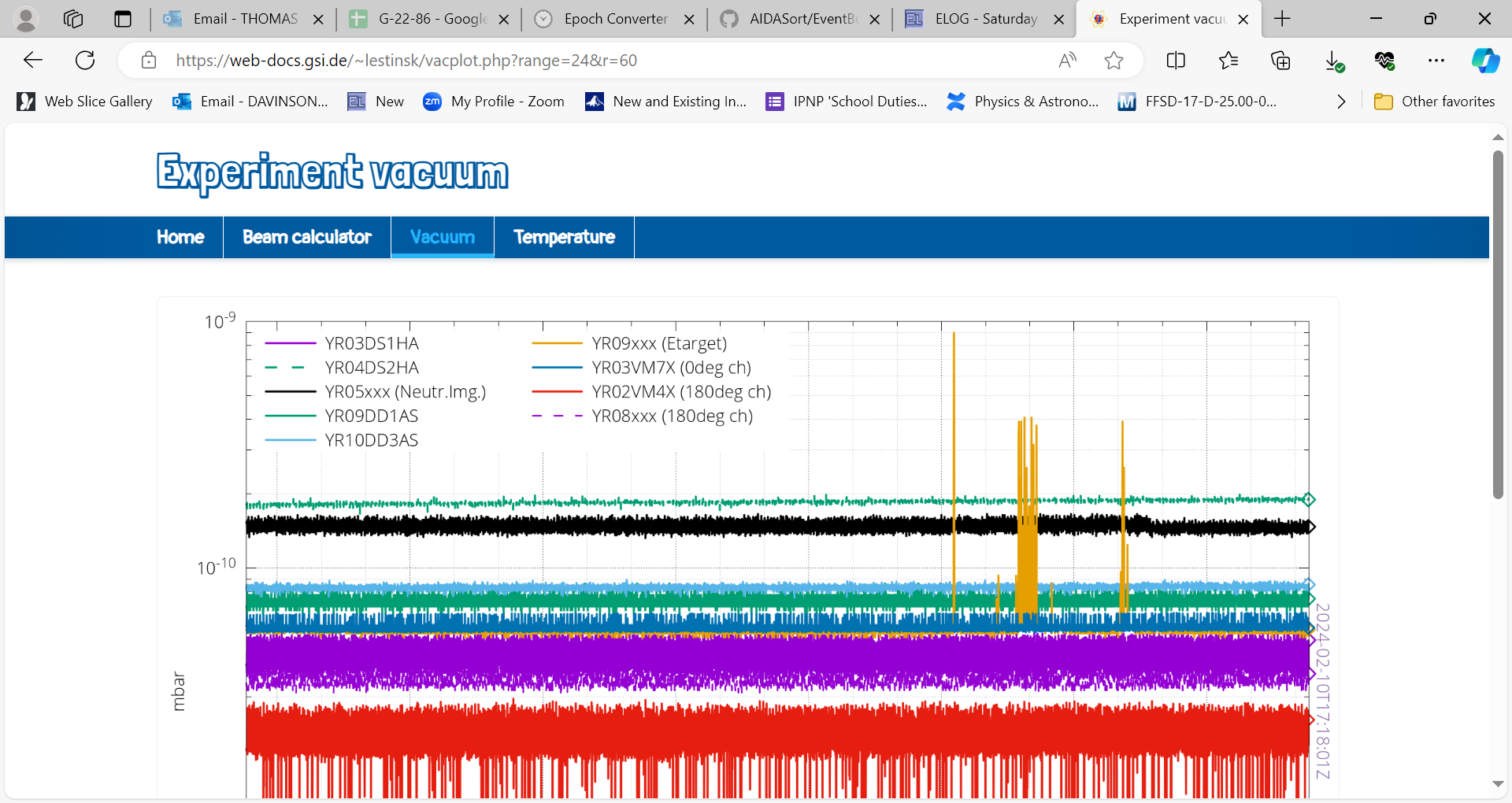
Task: Close the AIDASort/EventBuilder tab
Action: point(874,20)
